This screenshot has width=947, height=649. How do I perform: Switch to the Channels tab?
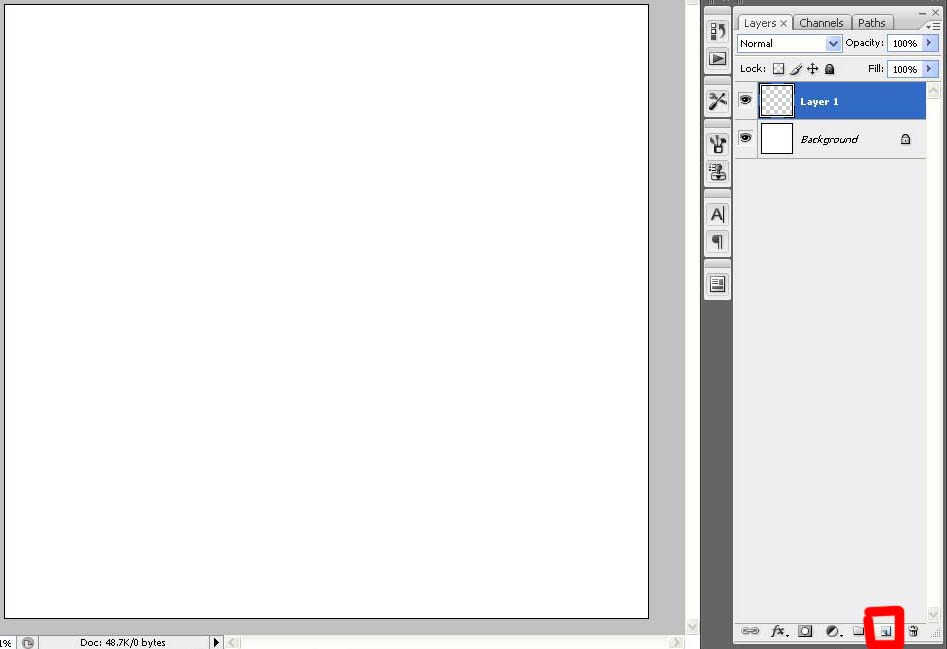point(821,22)
